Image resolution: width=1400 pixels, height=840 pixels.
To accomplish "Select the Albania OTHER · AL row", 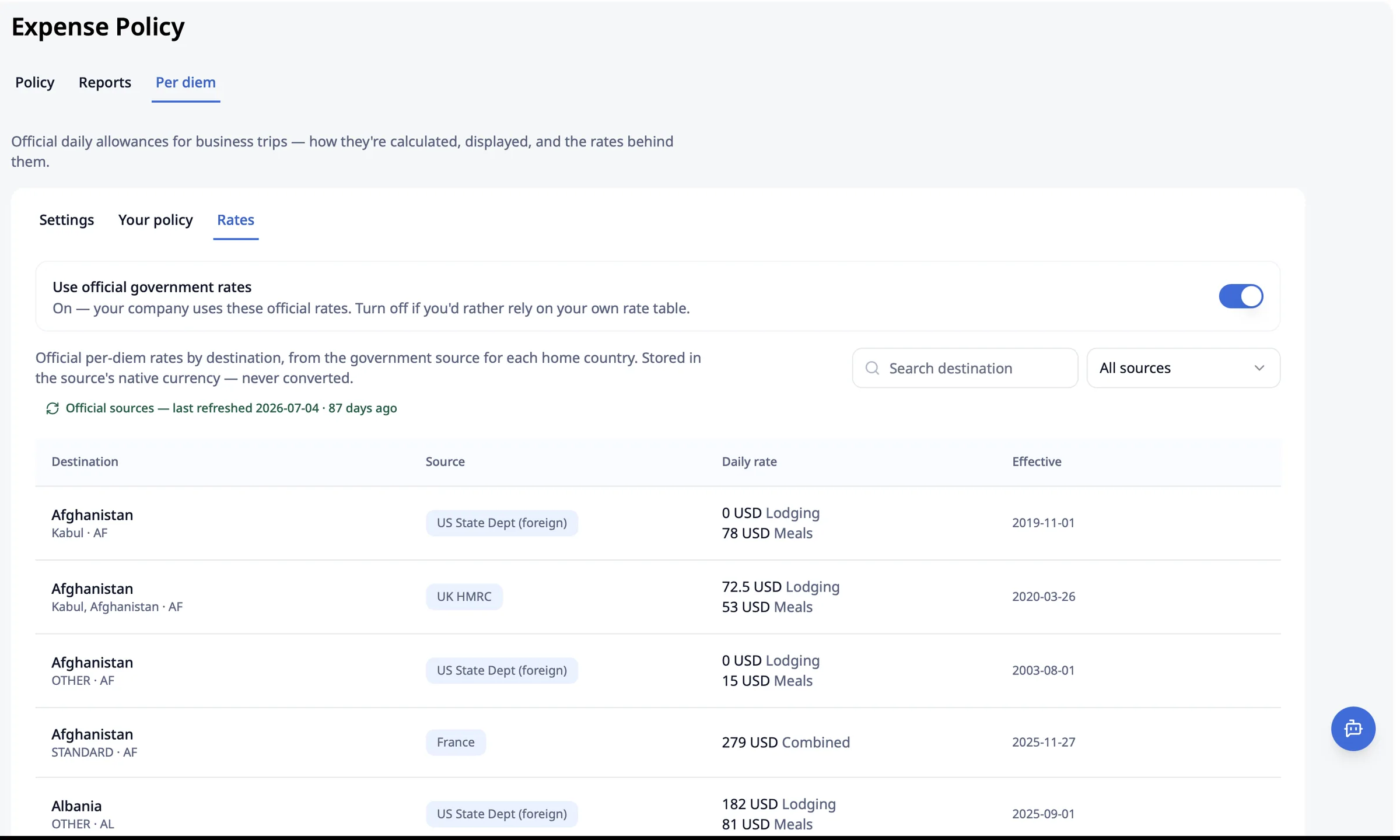I will pyautogui.click(x=658, y=808).
